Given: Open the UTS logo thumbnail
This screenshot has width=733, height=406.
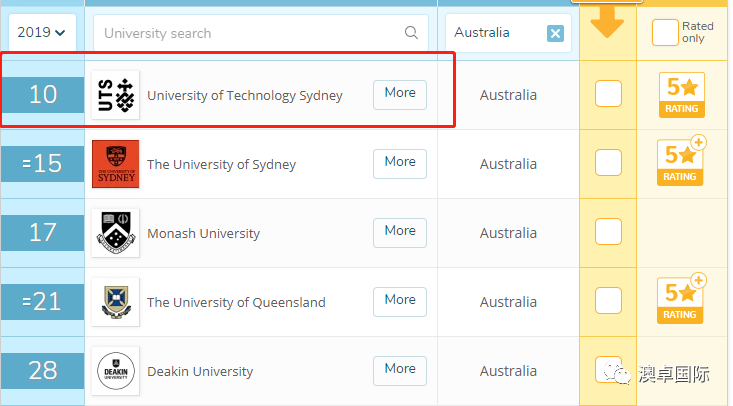Looking at the screenshot, I should pos(115,95).
